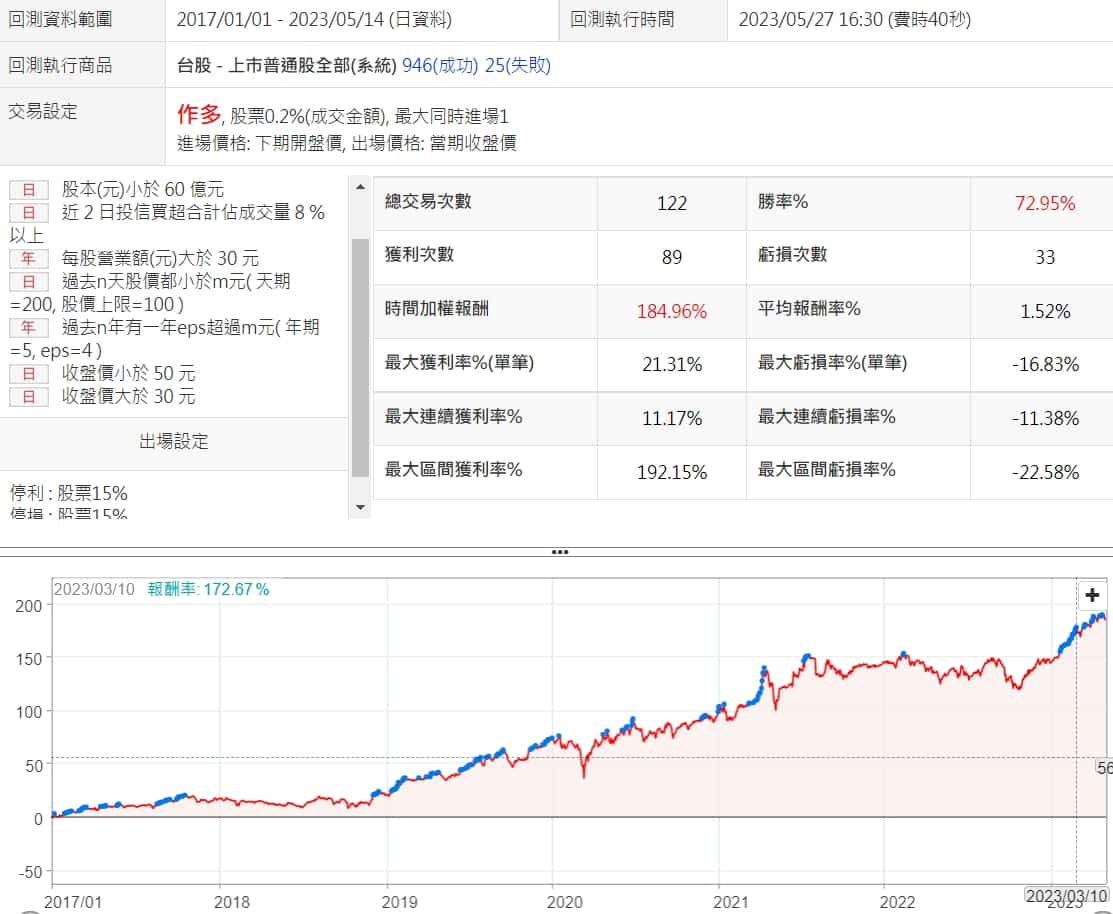The image size is (1113, 914).
Task: Click the 日 badge beside 收盤價小於 50 元
Action: click(x=29, y=373)
